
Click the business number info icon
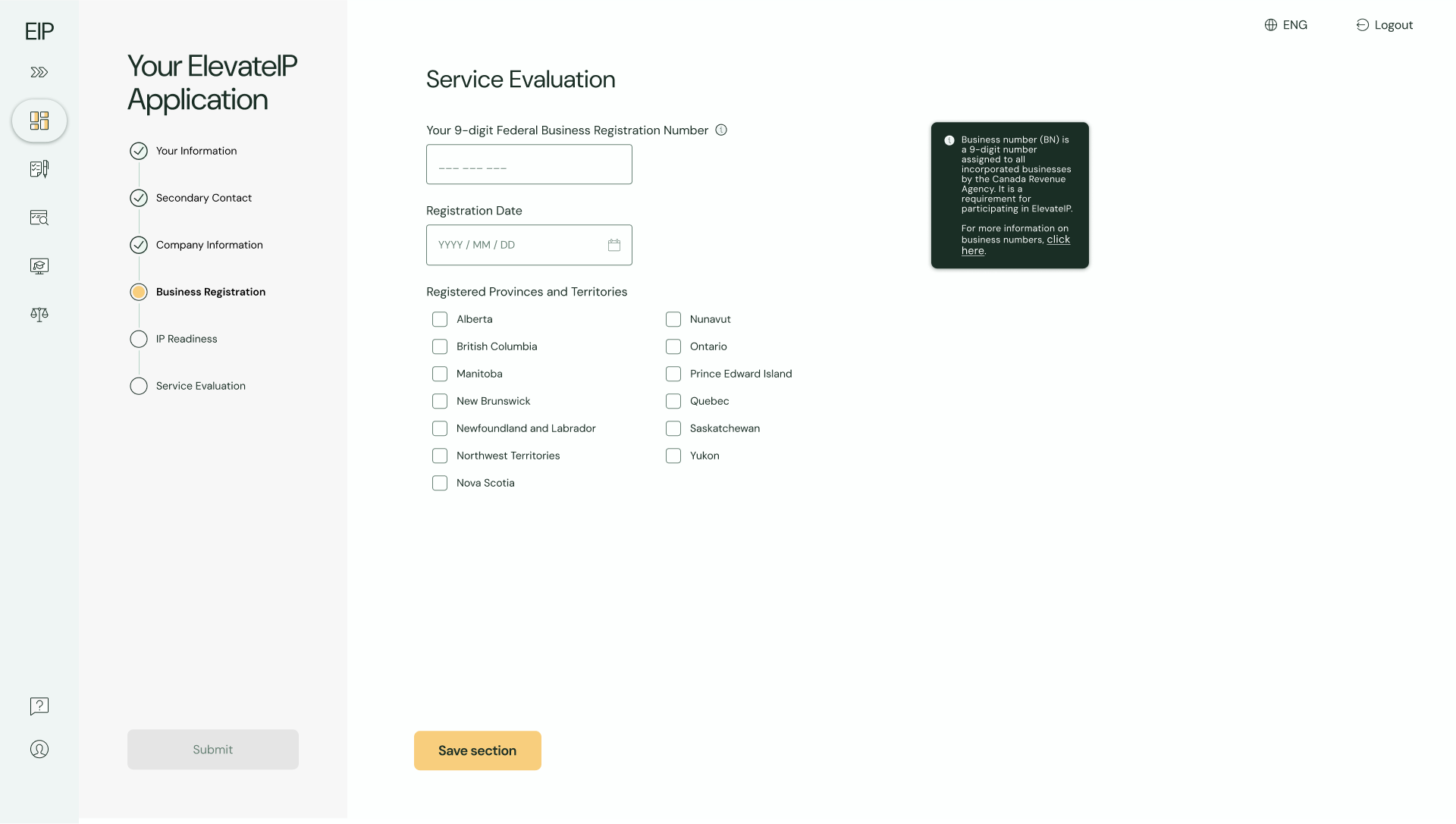pyautogui.click(x=721, y=130)
